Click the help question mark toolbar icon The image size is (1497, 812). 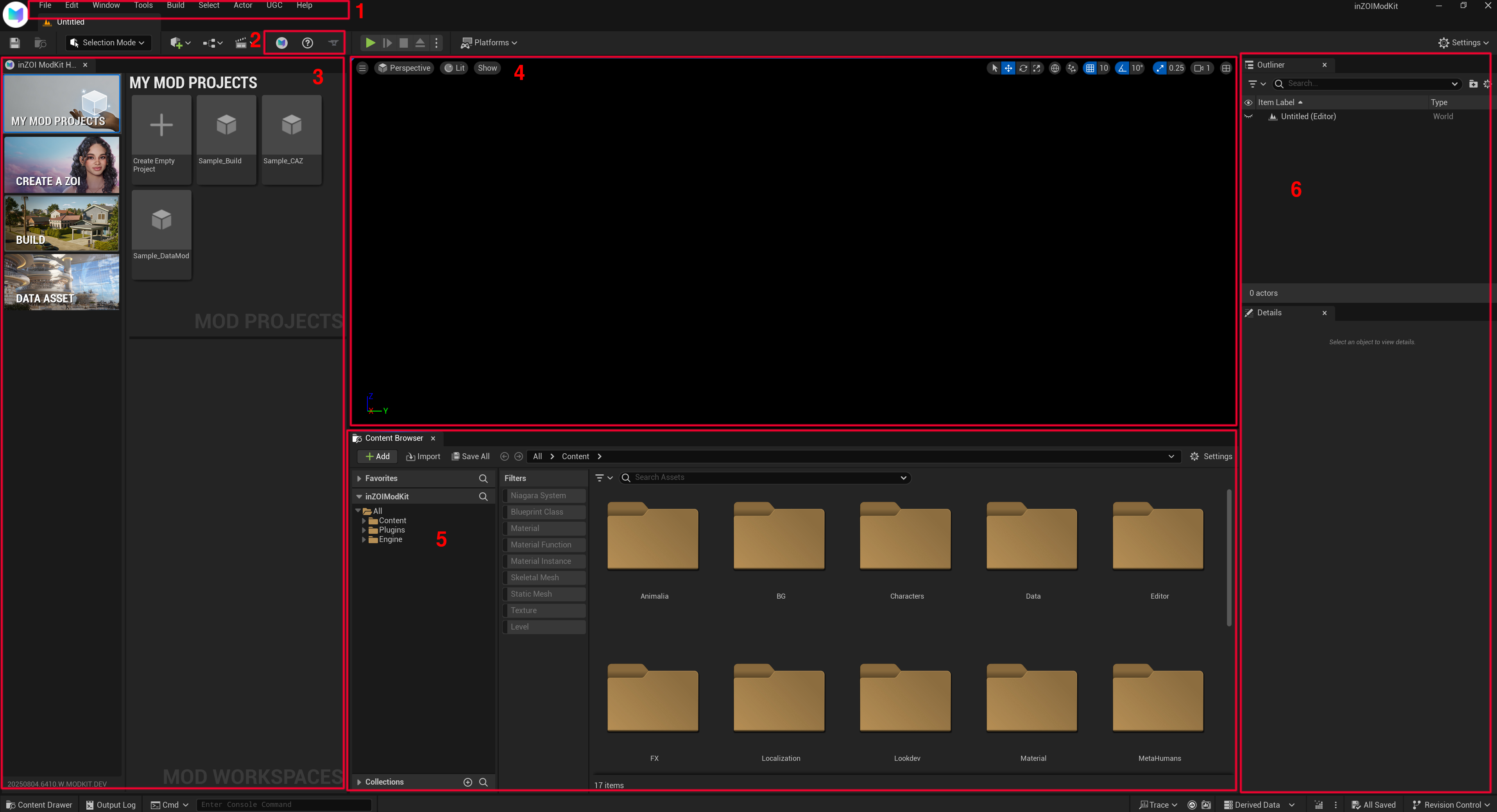coord(308,43)
